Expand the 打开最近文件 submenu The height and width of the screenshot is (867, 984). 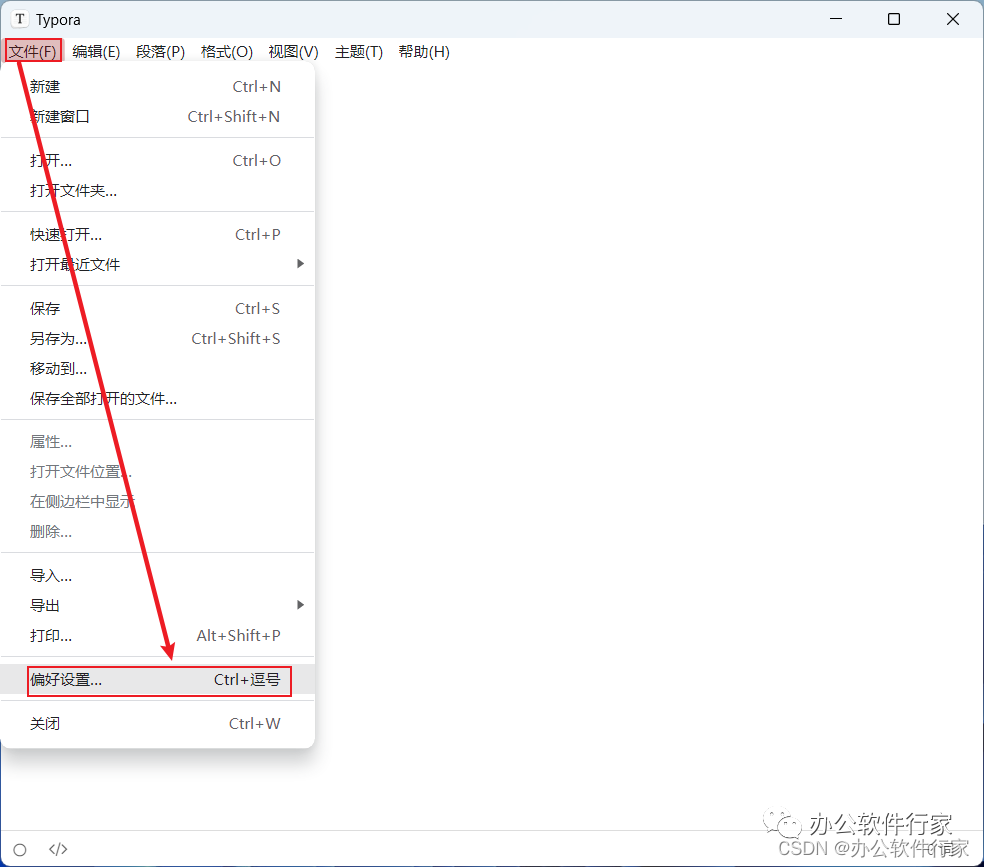(157, 264)
